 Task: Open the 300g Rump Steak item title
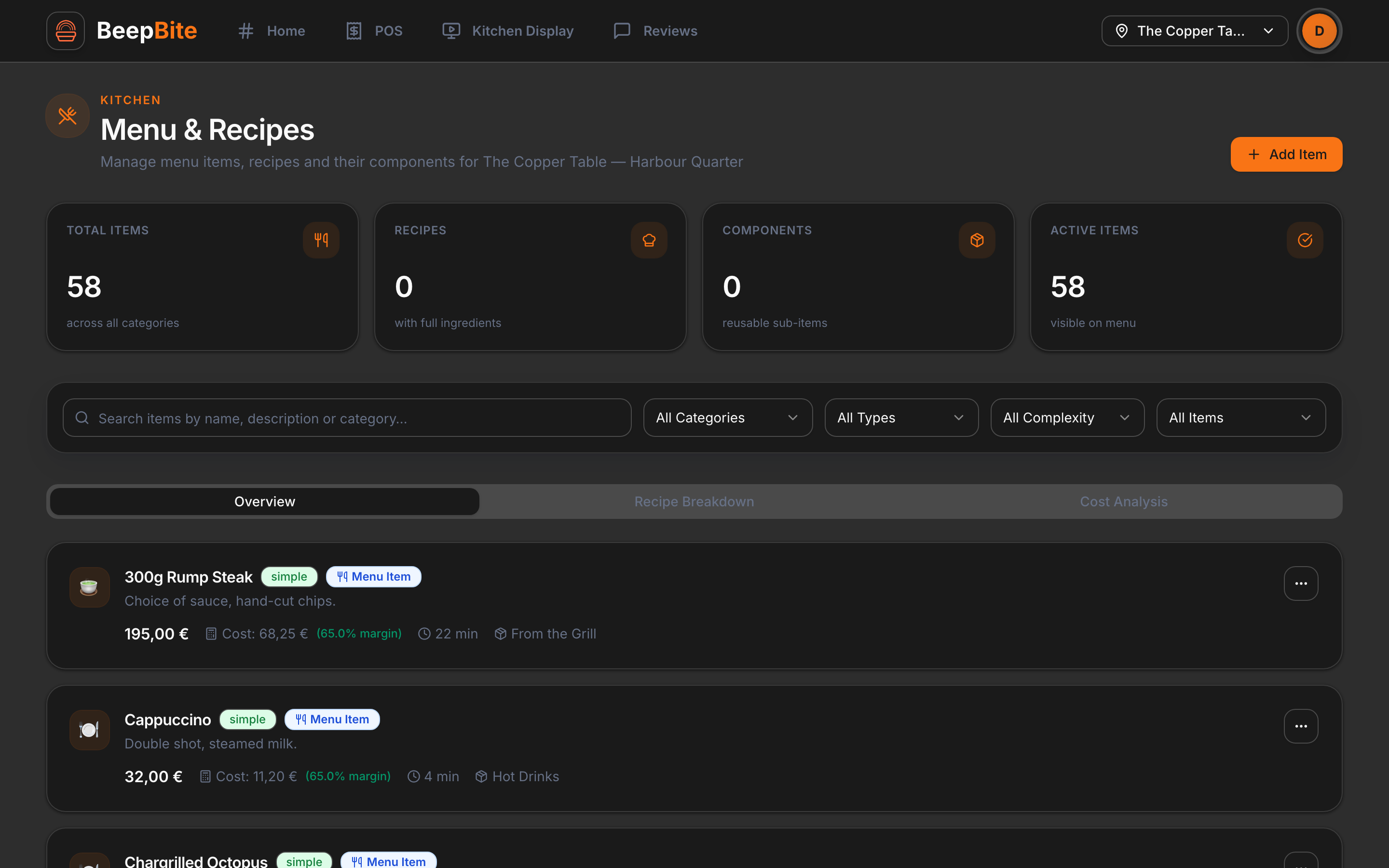[188, 577]
